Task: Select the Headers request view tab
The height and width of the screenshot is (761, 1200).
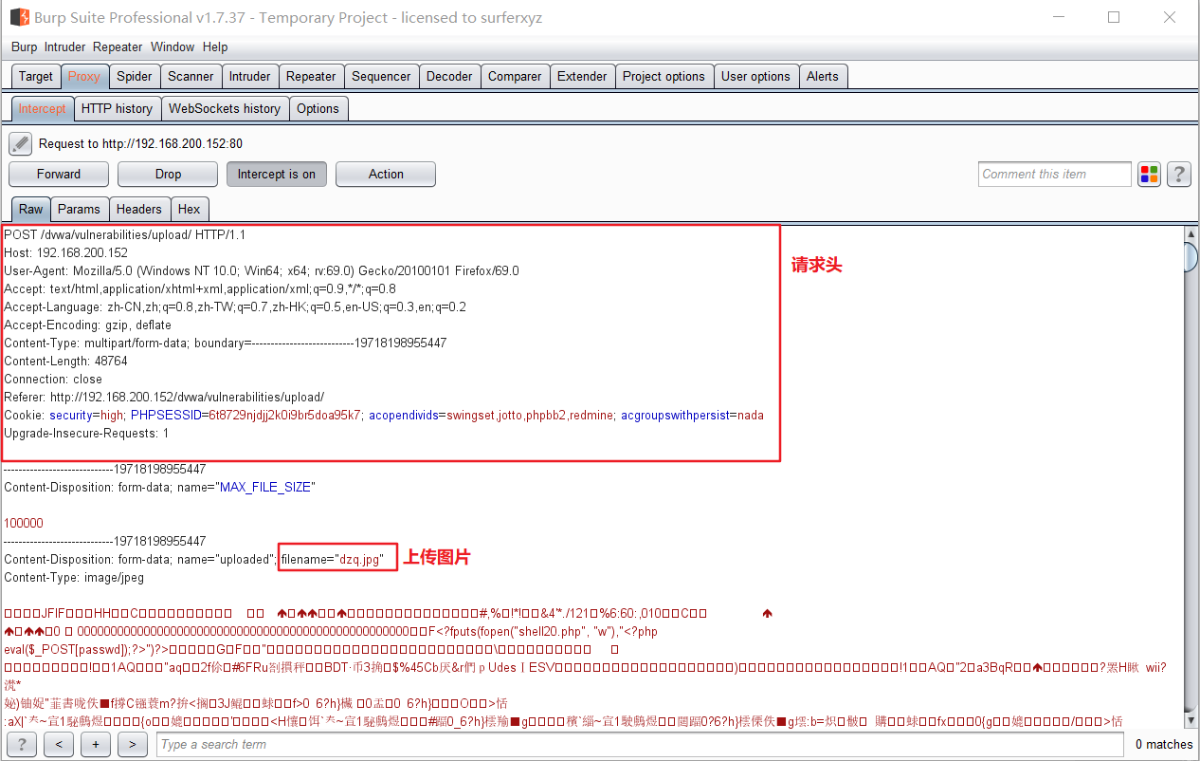Action: tap(139, 209)
